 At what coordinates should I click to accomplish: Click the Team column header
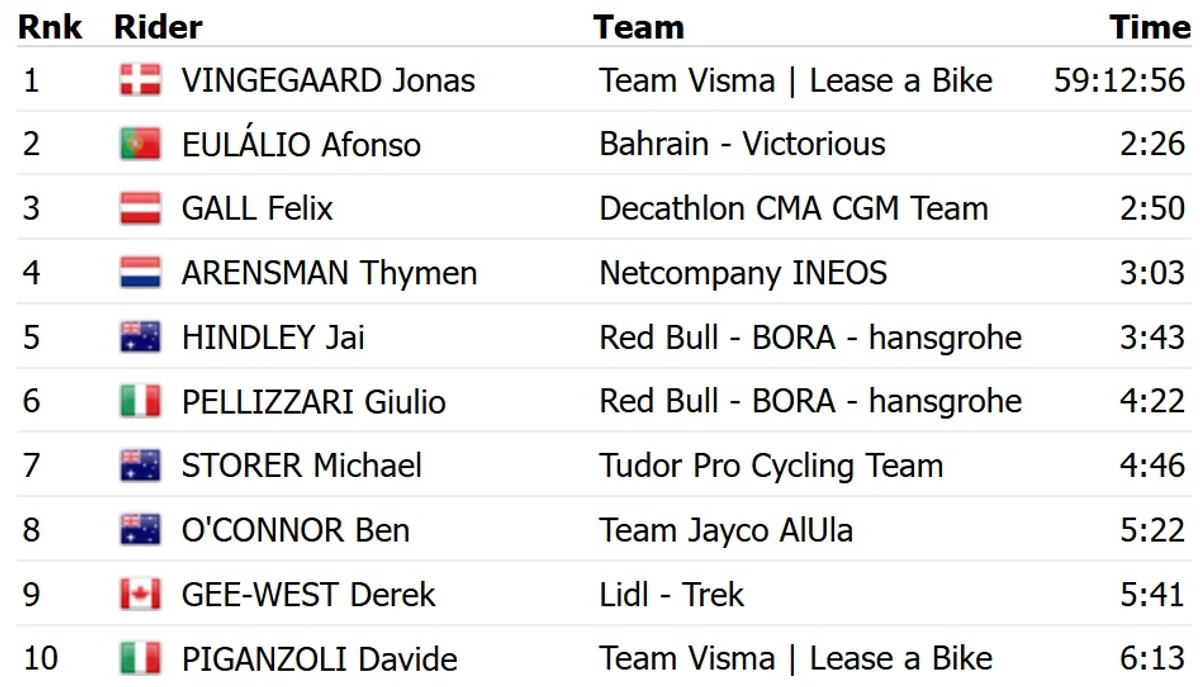tap(638, 27)
